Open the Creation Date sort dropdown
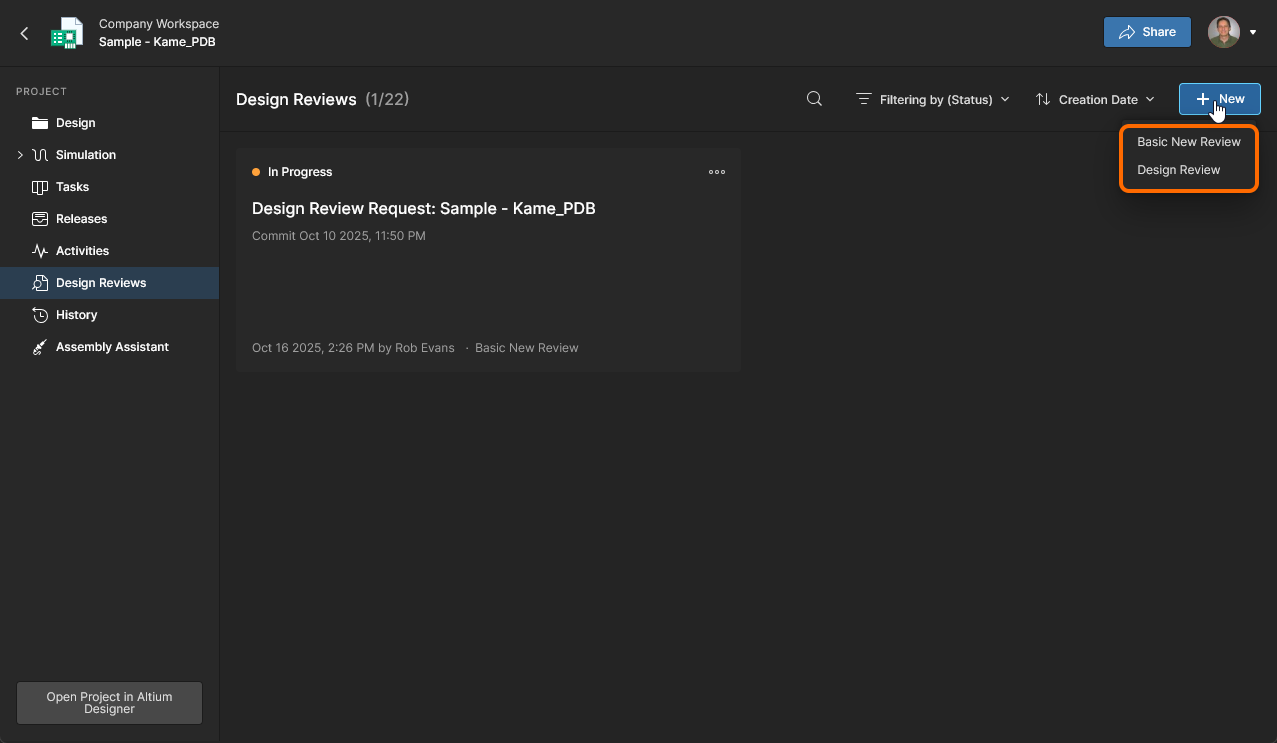Viewport: 1277px width, 743px height. 1095,99
